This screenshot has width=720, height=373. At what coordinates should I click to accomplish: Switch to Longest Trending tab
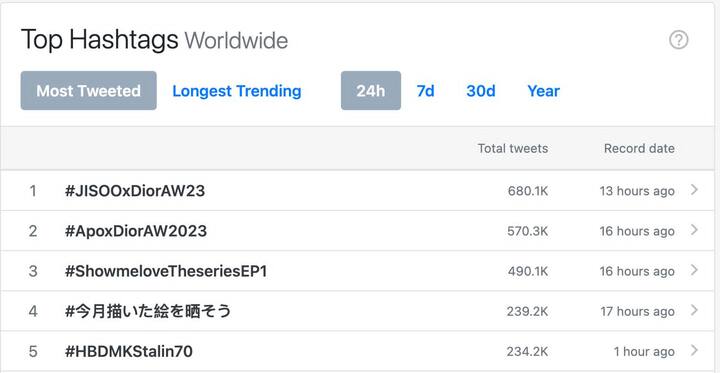[237, 91]
